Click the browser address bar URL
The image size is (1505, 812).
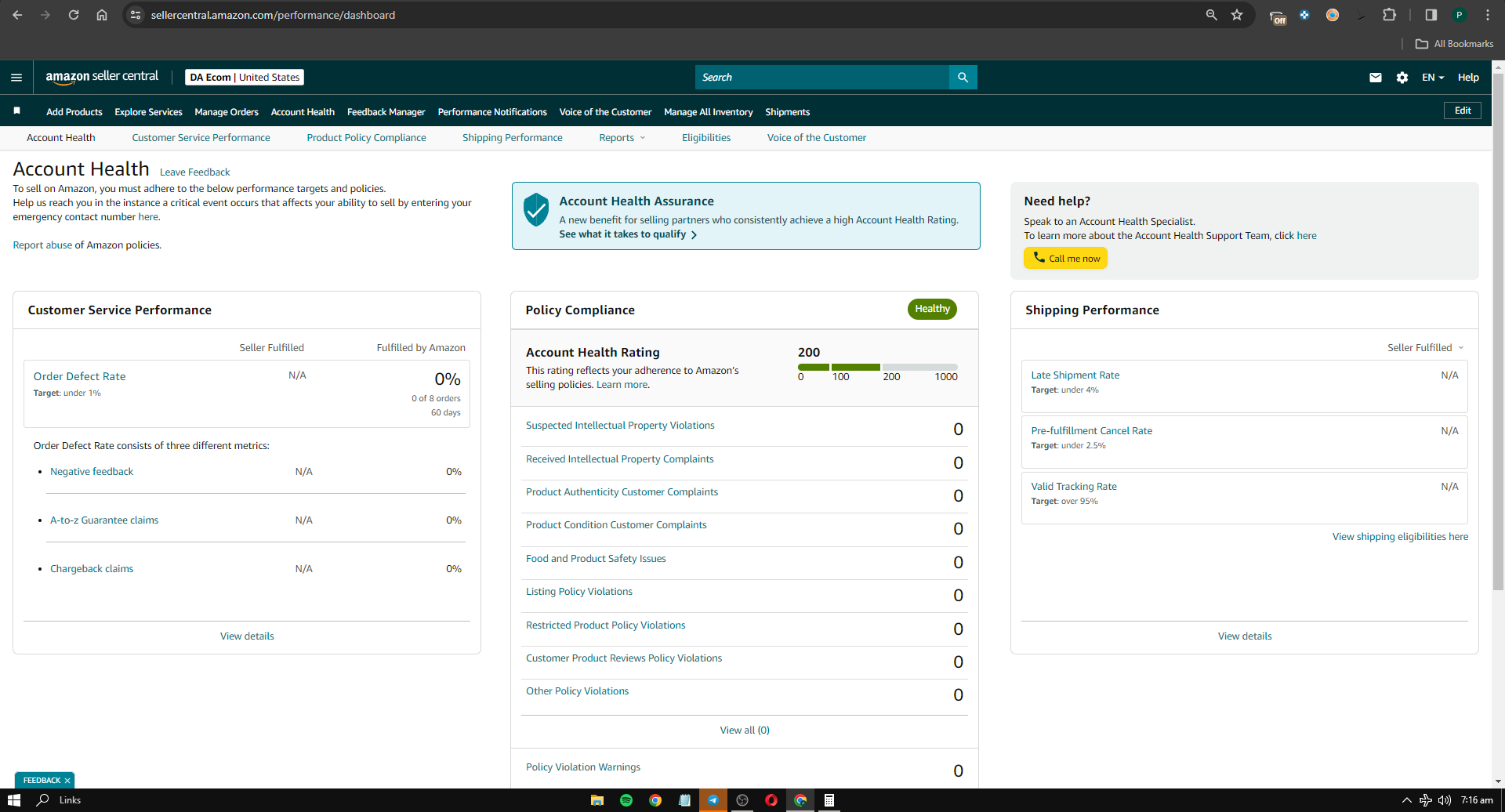[273, 15]
